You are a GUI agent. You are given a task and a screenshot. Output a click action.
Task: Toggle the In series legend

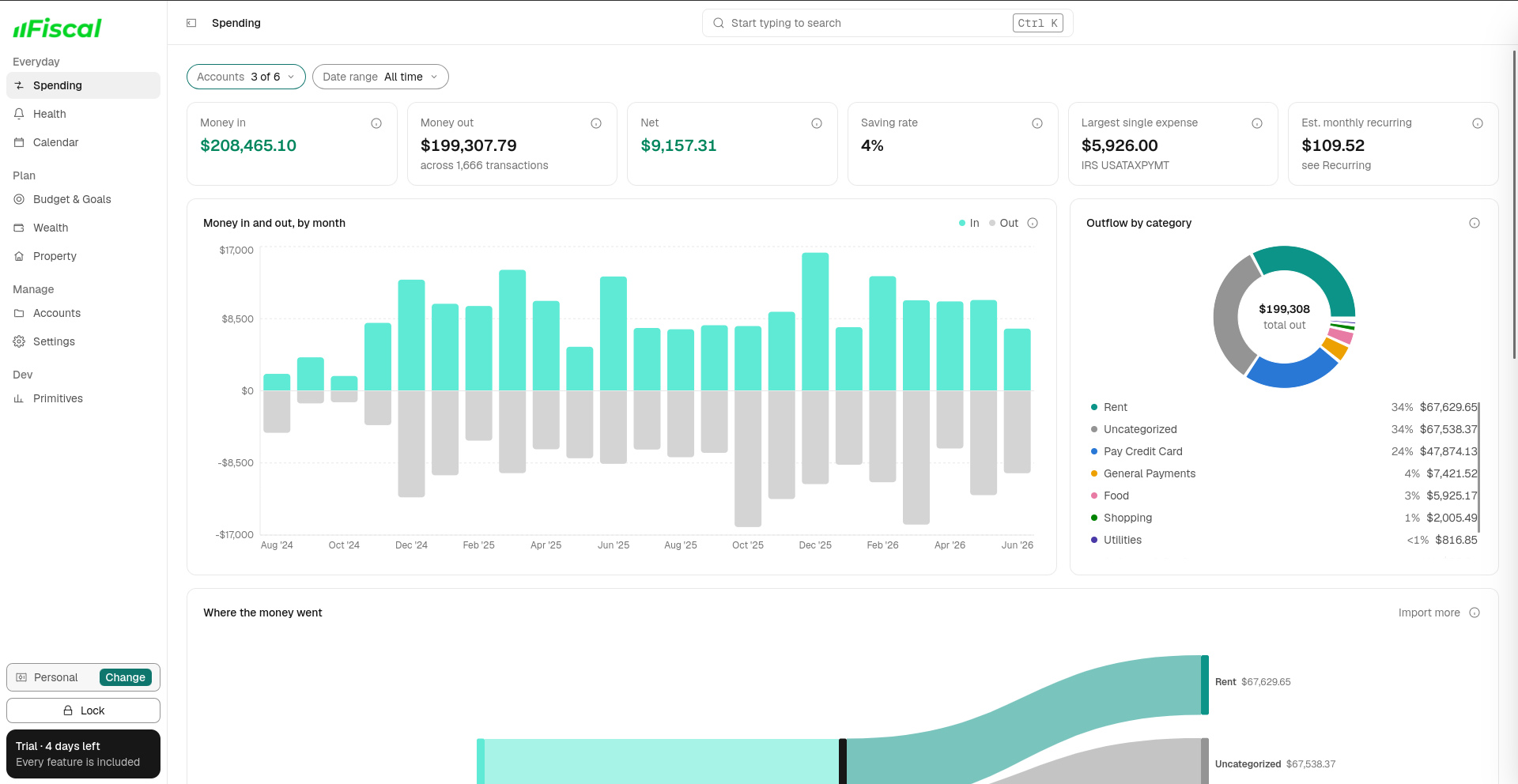click(969, 223)
